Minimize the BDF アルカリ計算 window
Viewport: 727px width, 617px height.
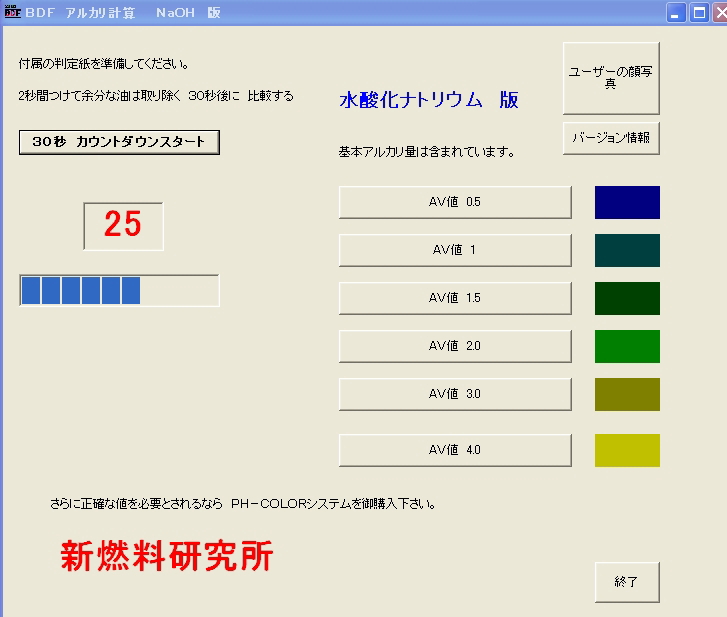coord(676,13)
